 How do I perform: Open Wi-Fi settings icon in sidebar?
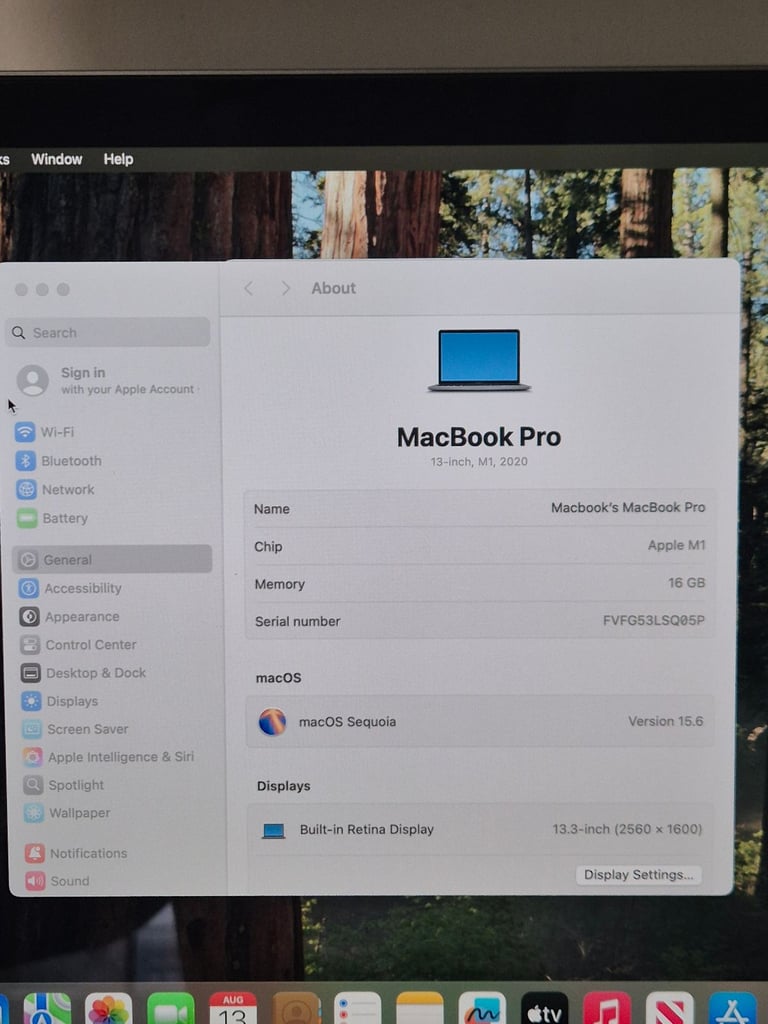coord(25,432)
